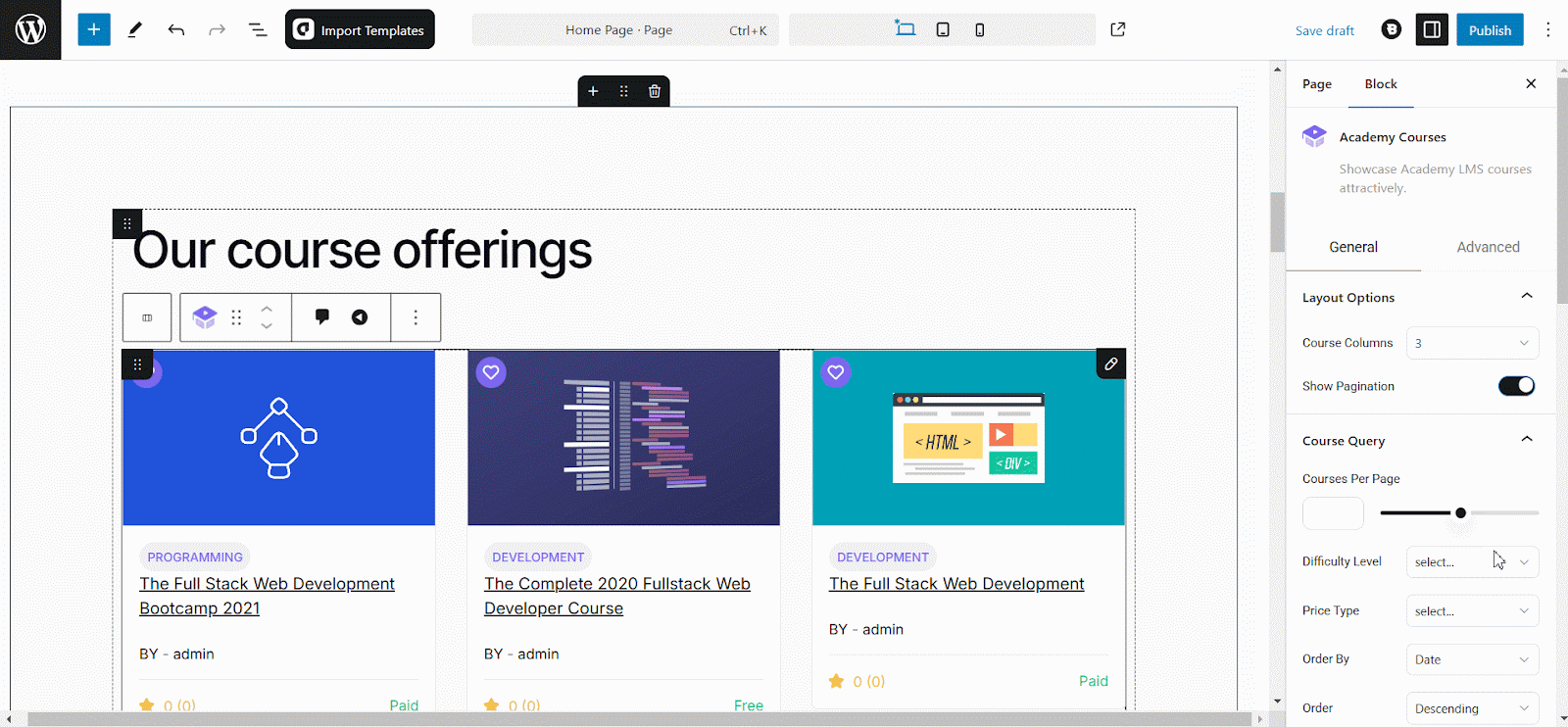Viewport: 1568px width, 727px height.
Task: Select the Advanced tab
Action: click(1488, 247)
